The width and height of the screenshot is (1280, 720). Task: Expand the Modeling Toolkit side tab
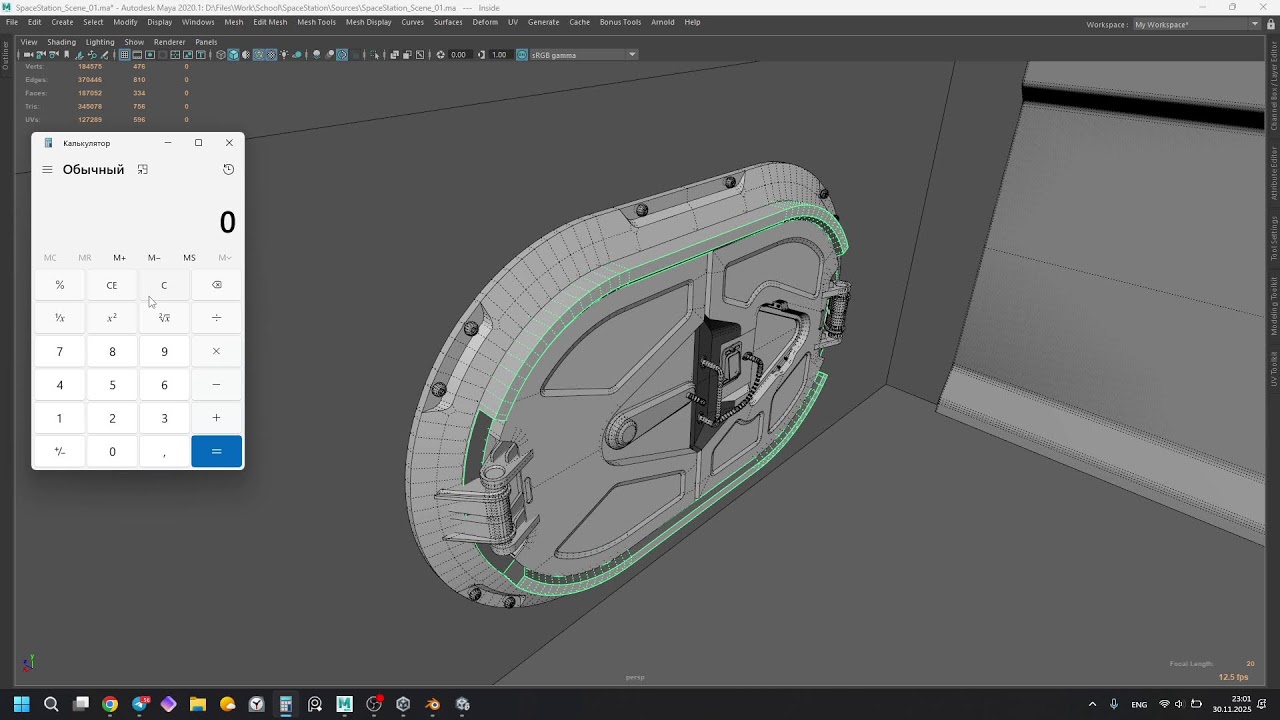click(1274, 305)
